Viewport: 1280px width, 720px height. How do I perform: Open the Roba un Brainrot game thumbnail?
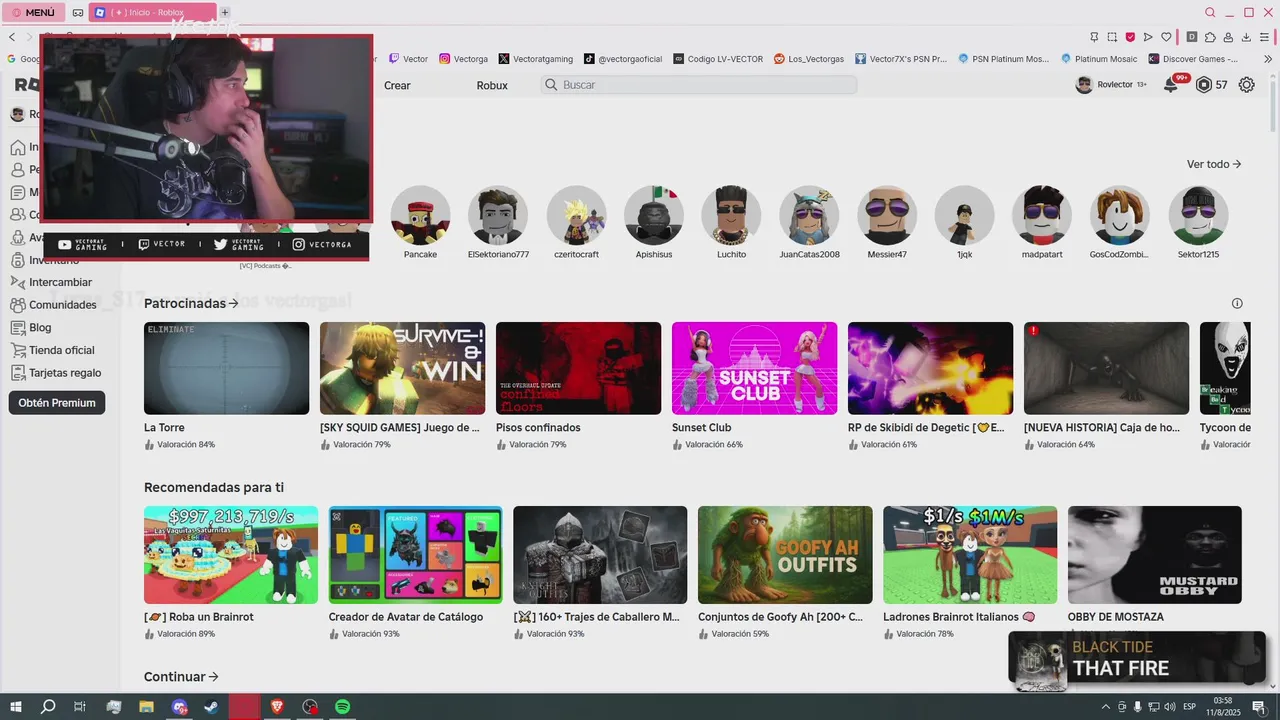[x=231, y=555]
